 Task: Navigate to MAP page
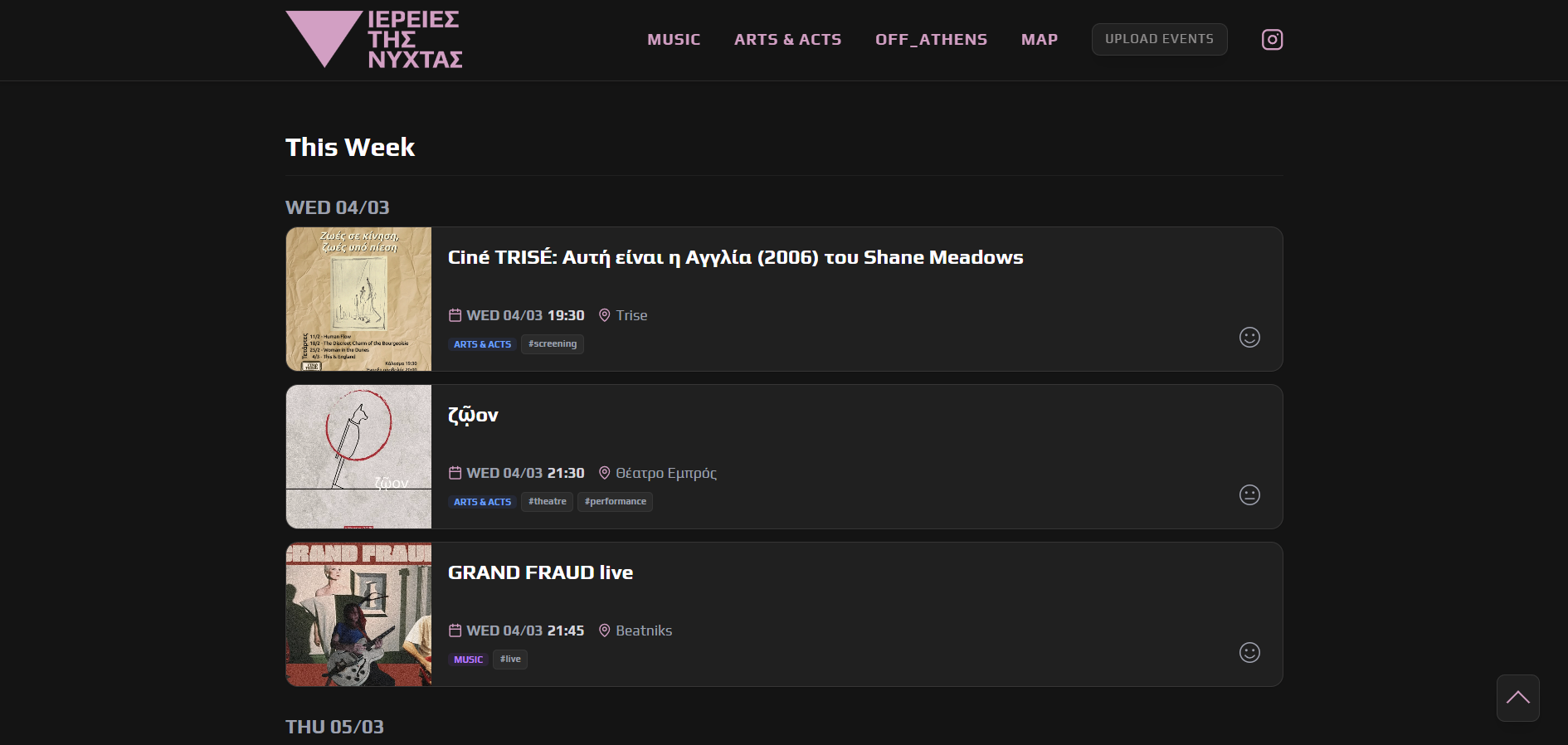tap(1039, 40)
